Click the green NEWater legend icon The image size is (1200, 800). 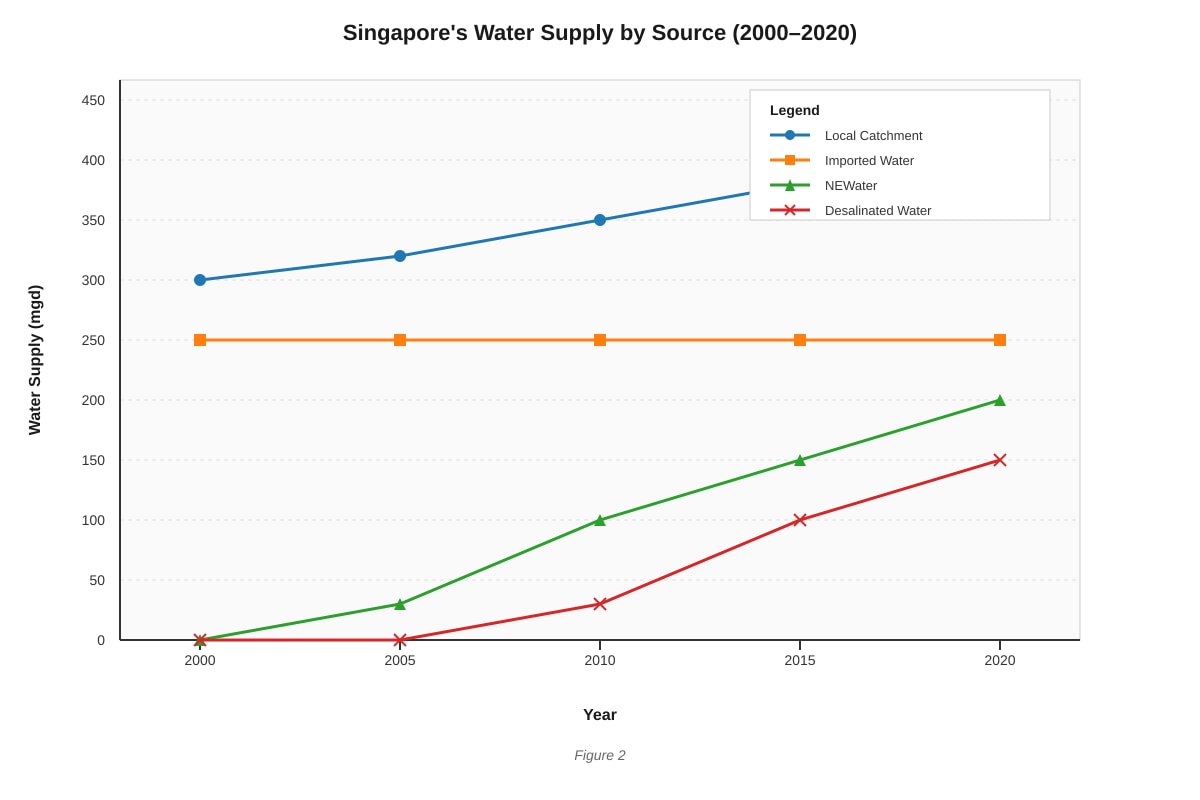790,185
